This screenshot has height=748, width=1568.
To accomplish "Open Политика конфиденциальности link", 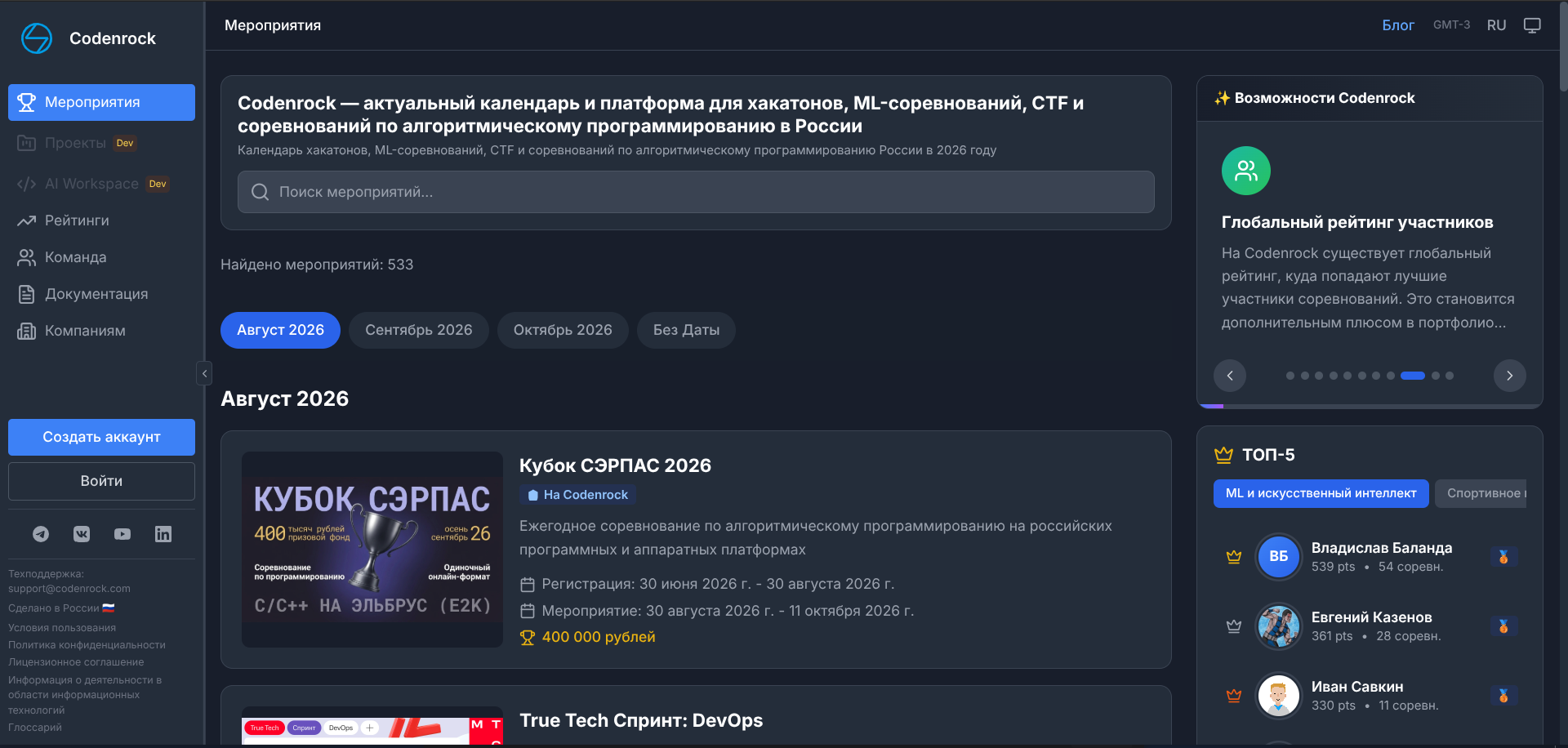I will pyautogui.click(x=87, y=645).
